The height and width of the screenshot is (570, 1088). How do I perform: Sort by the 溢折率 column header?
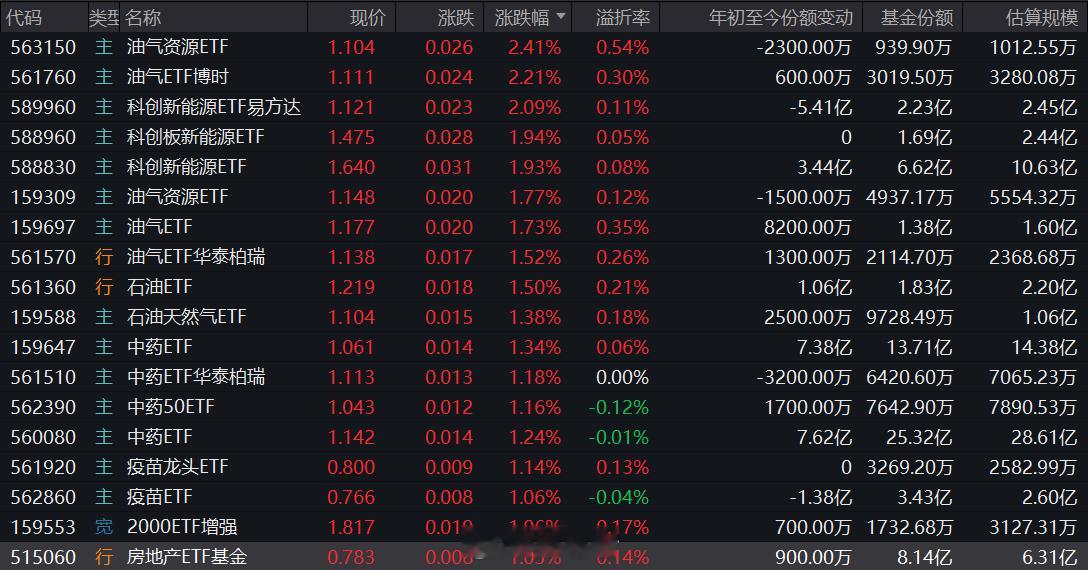tap(622, 17)
